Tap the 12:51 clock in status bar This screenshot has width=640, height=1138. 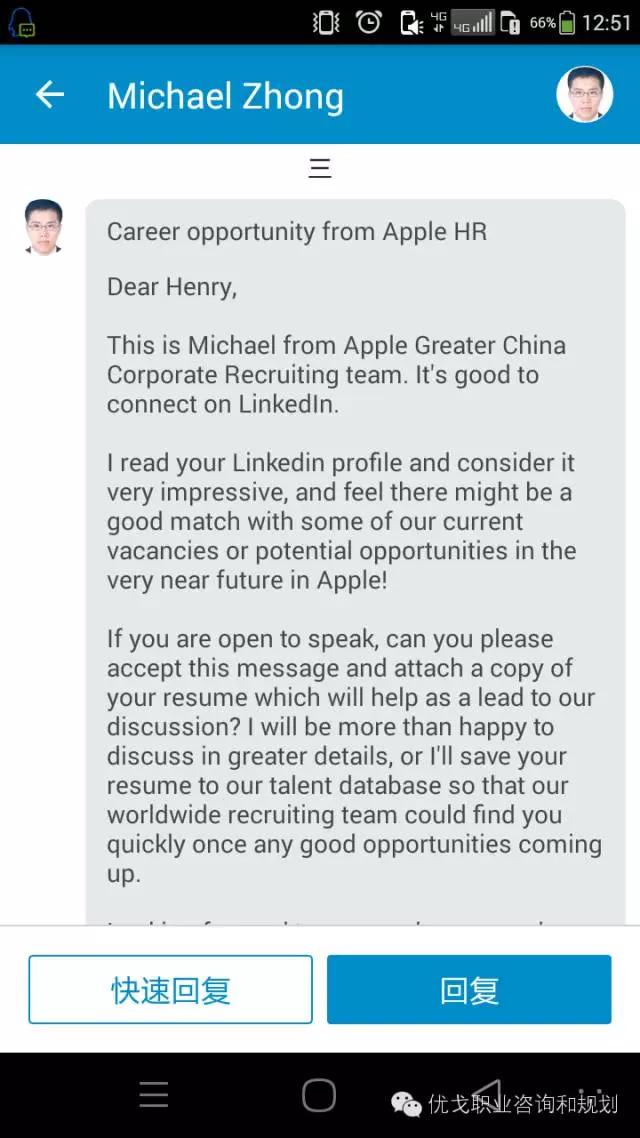click(607, 22)
